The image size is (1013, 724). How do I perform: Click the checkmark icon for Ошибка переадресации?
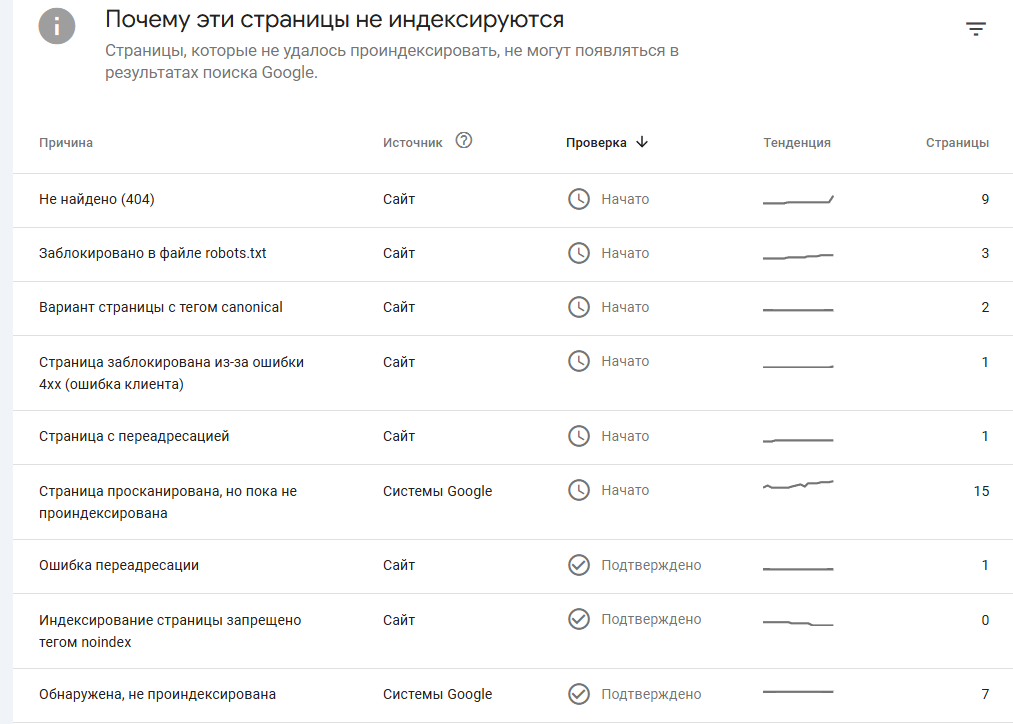click(x=578, y=565)
